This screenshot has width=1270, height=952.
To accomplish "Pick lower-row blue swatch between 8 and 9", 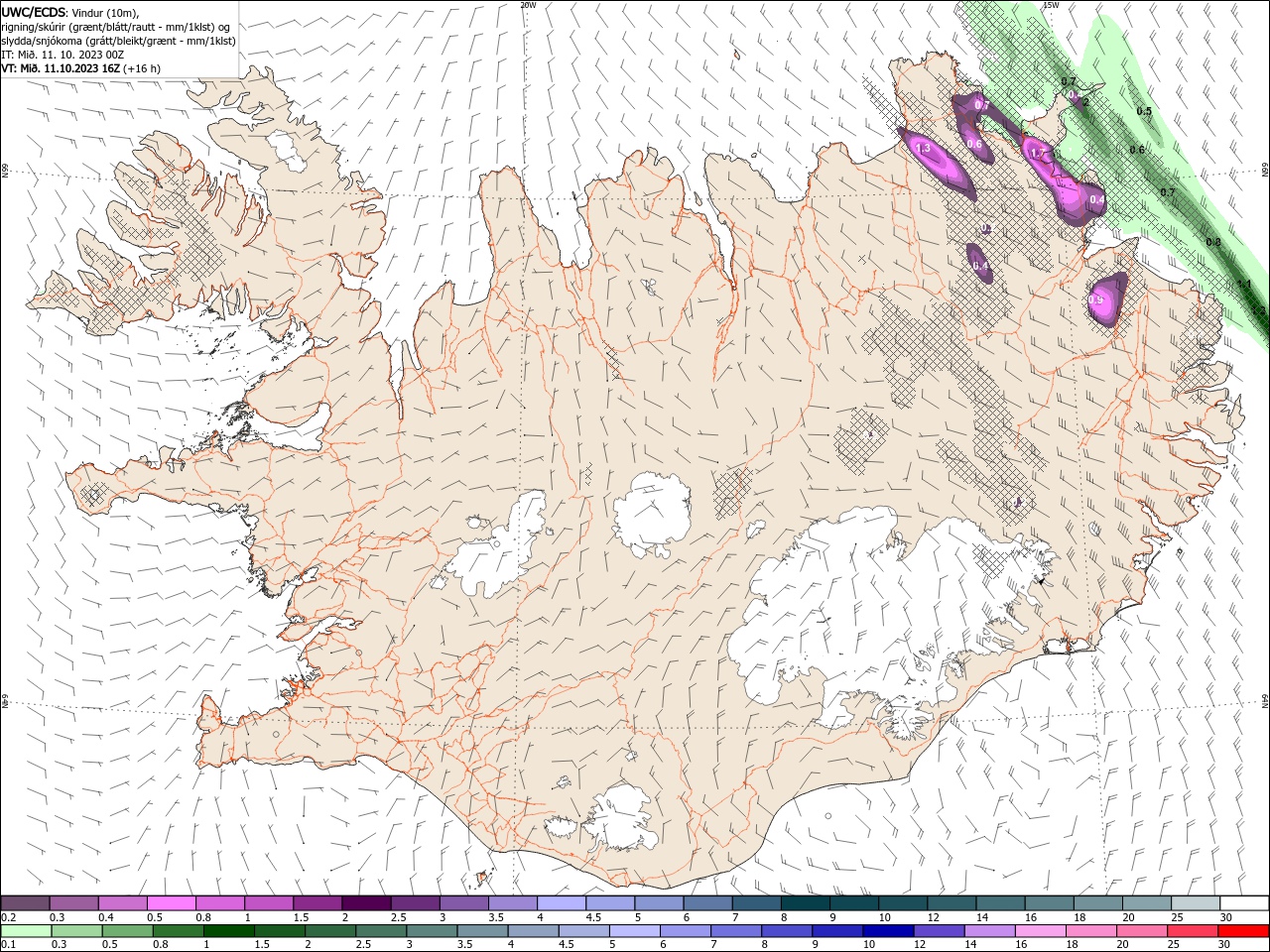I will [786, 931].
